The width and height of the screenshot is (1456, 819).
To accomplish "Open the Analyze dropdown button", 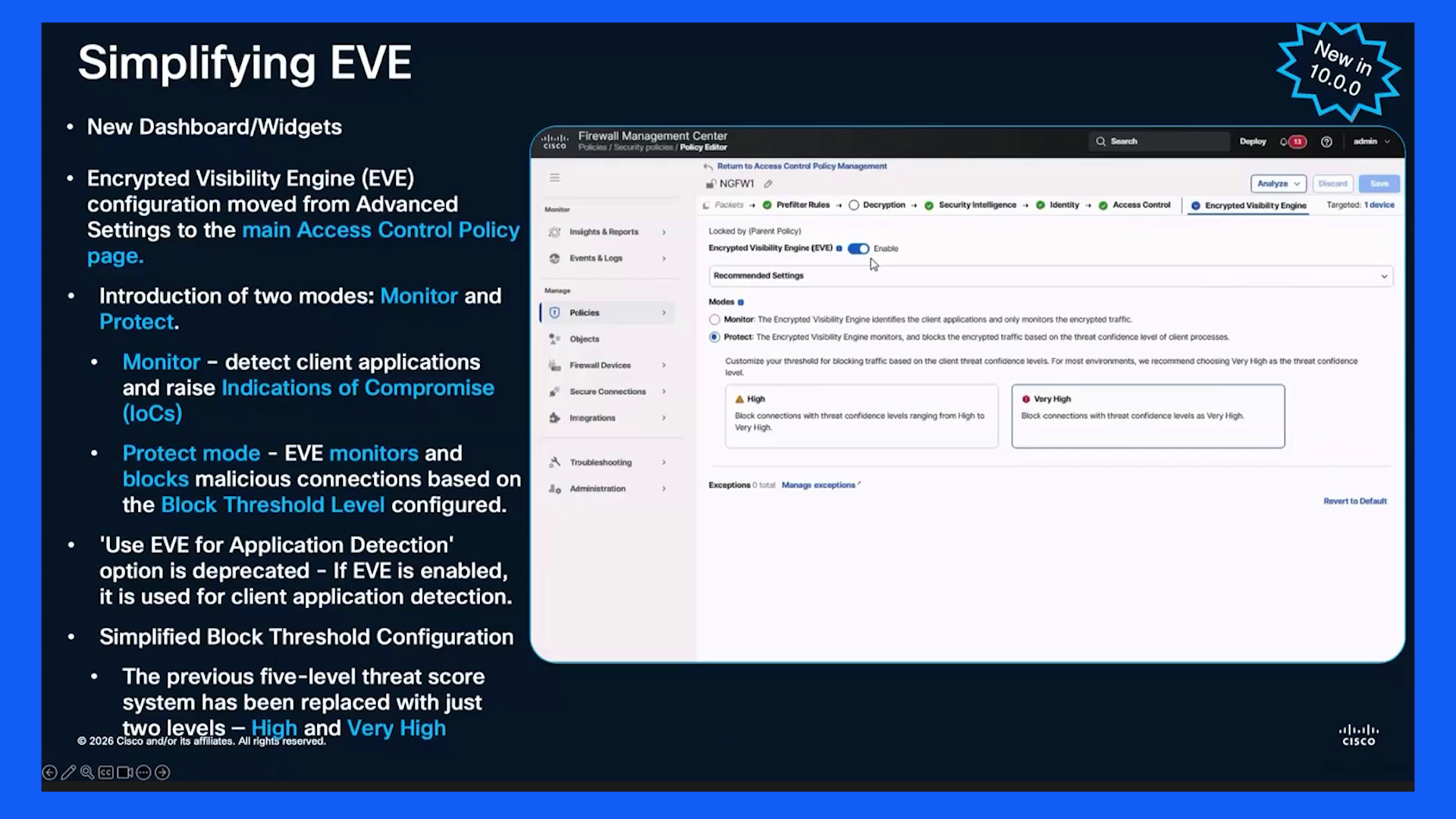I will tap(1279, 184).
